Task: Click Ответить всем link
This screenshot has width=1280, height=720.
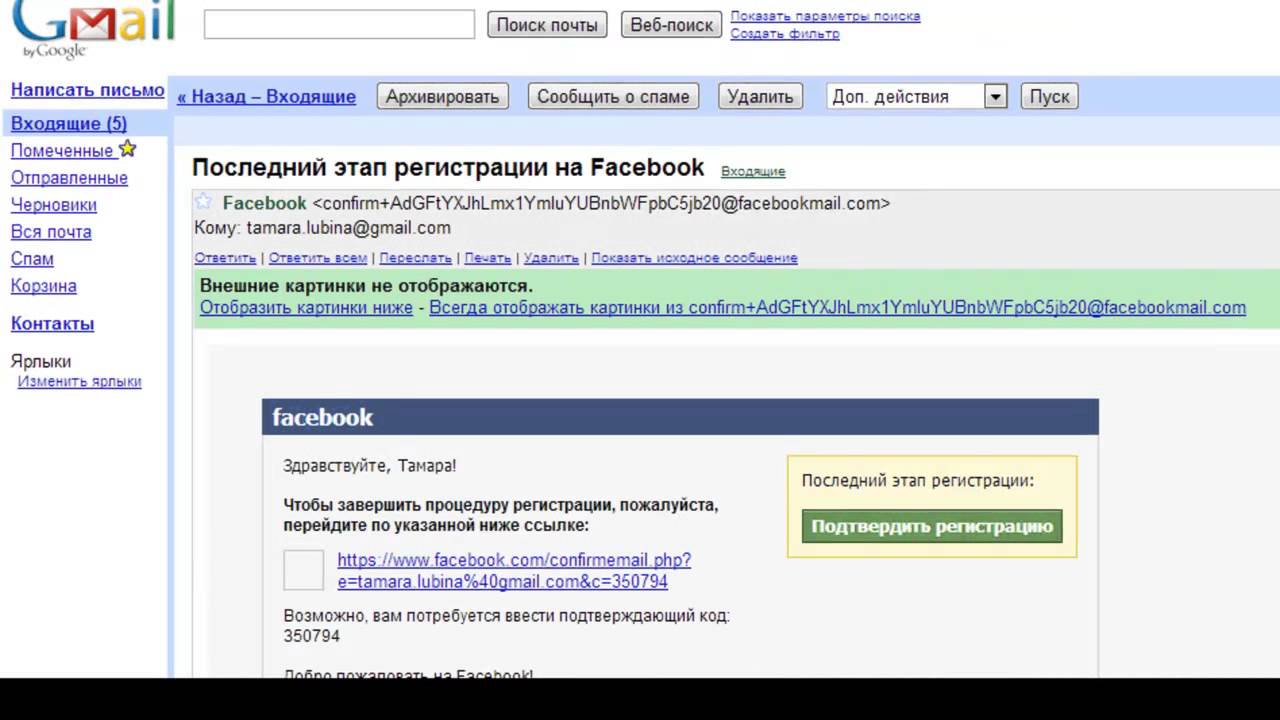Action: pyautogui.click(x=318, y=258)
